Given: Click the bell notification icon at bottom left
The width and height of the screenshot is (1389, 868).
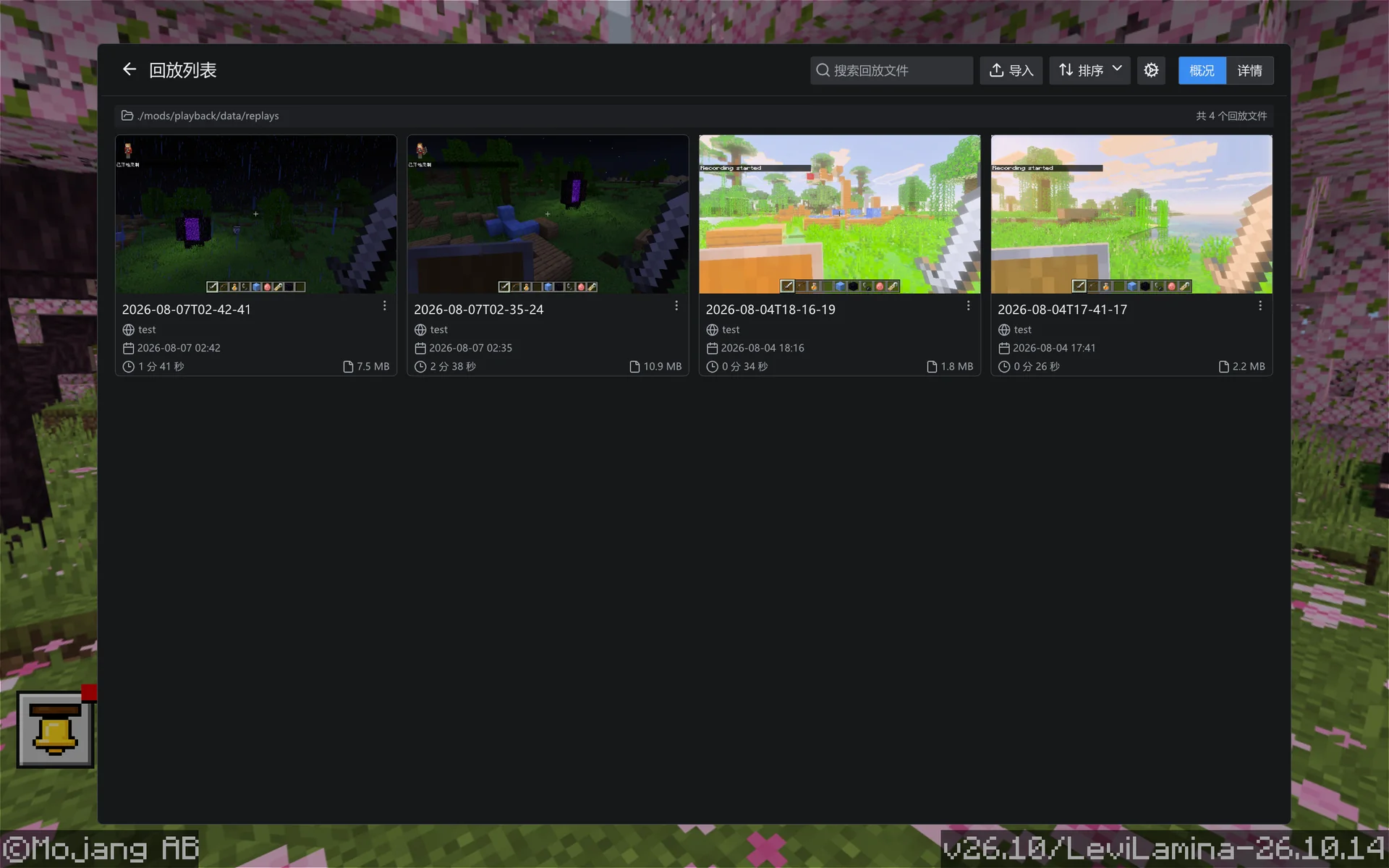Looking at the screenshot, I should pos(56,730).
